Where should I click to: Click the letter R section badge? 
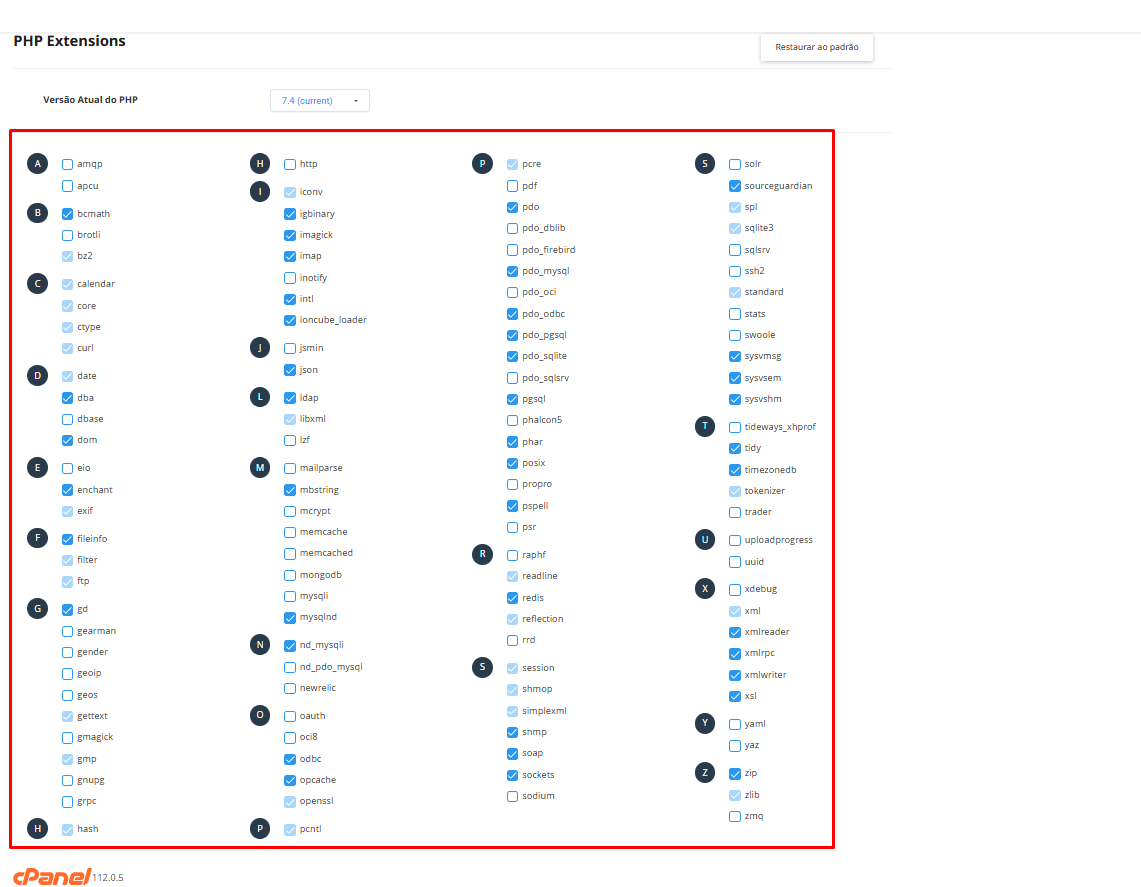[x=482, y=555]
